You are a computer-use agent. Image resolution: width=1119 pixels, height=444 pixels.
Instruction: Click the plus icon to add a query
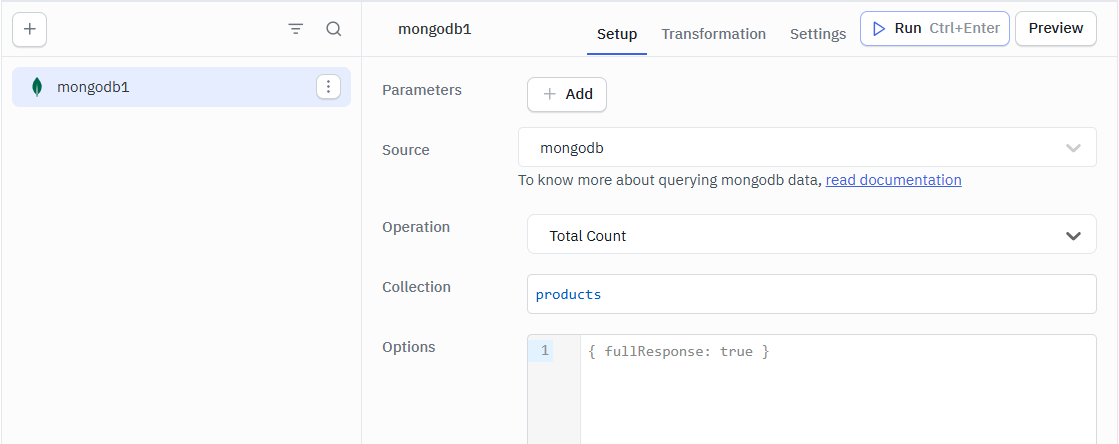(x=29, y=29)
